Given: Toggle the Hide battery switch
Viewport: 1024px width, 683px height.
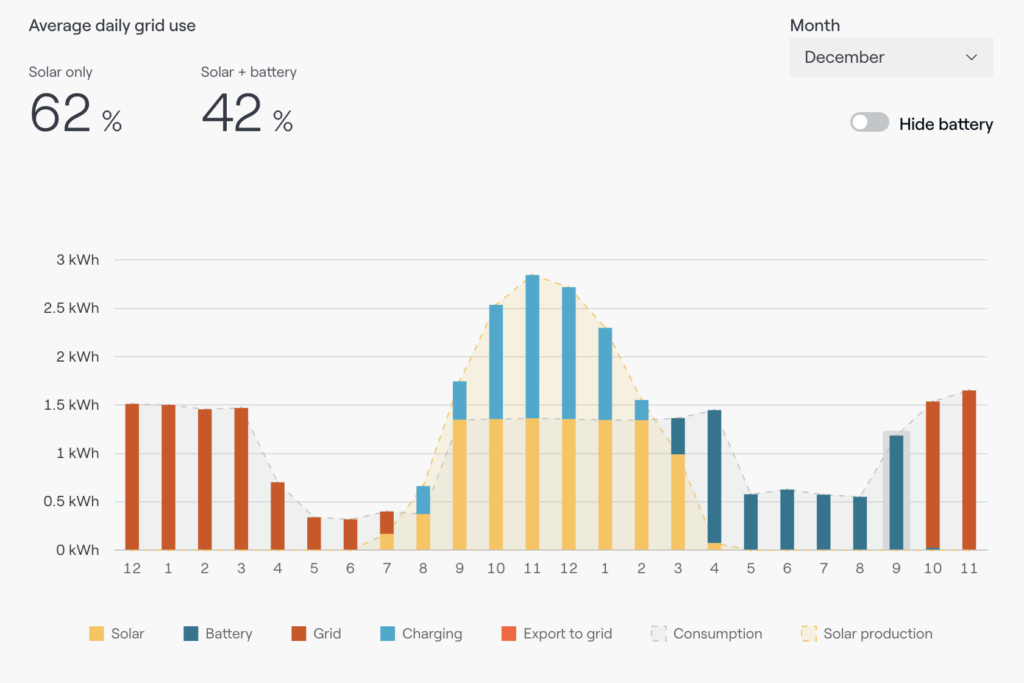Looking at the screenshot, I should pos(869,123).
